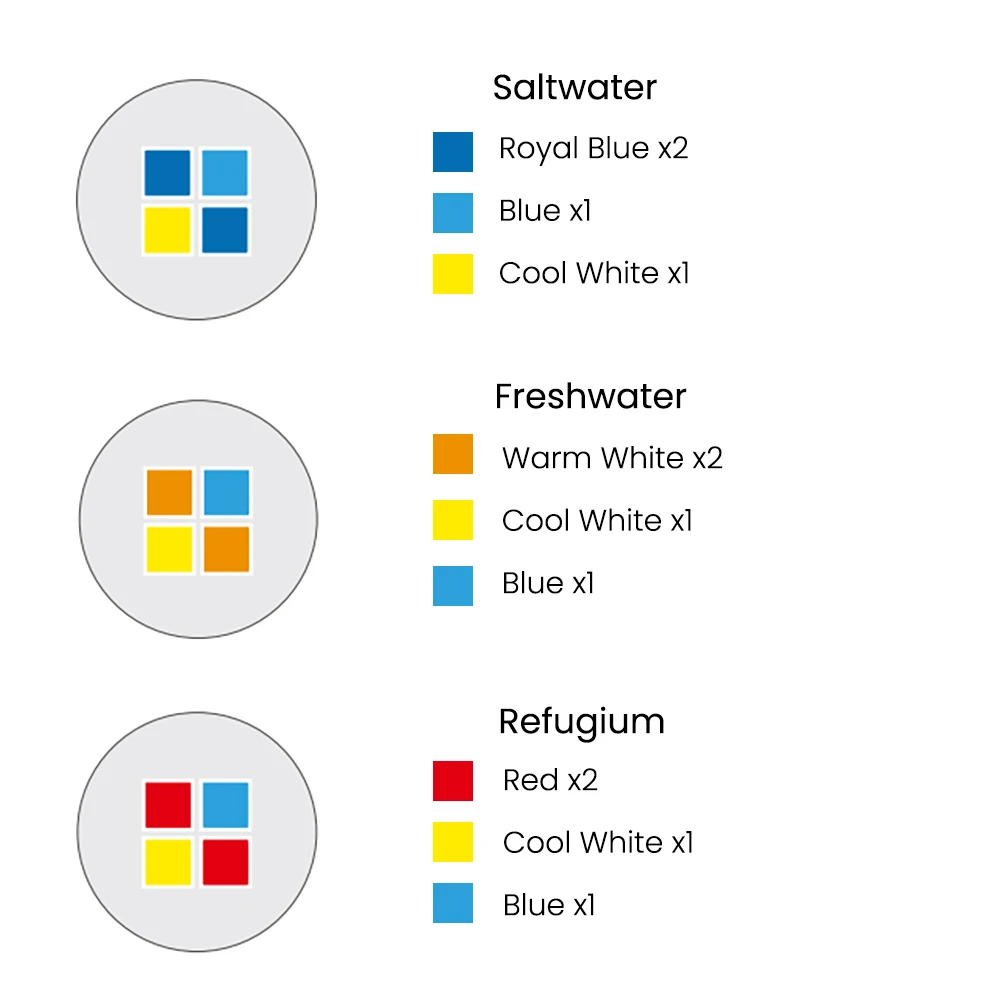Image resolution: width=1000 pixels, height=1000 pixels.
Task: Select the Refugium heading
Action: pyautogui.click(x=581, y=721)
